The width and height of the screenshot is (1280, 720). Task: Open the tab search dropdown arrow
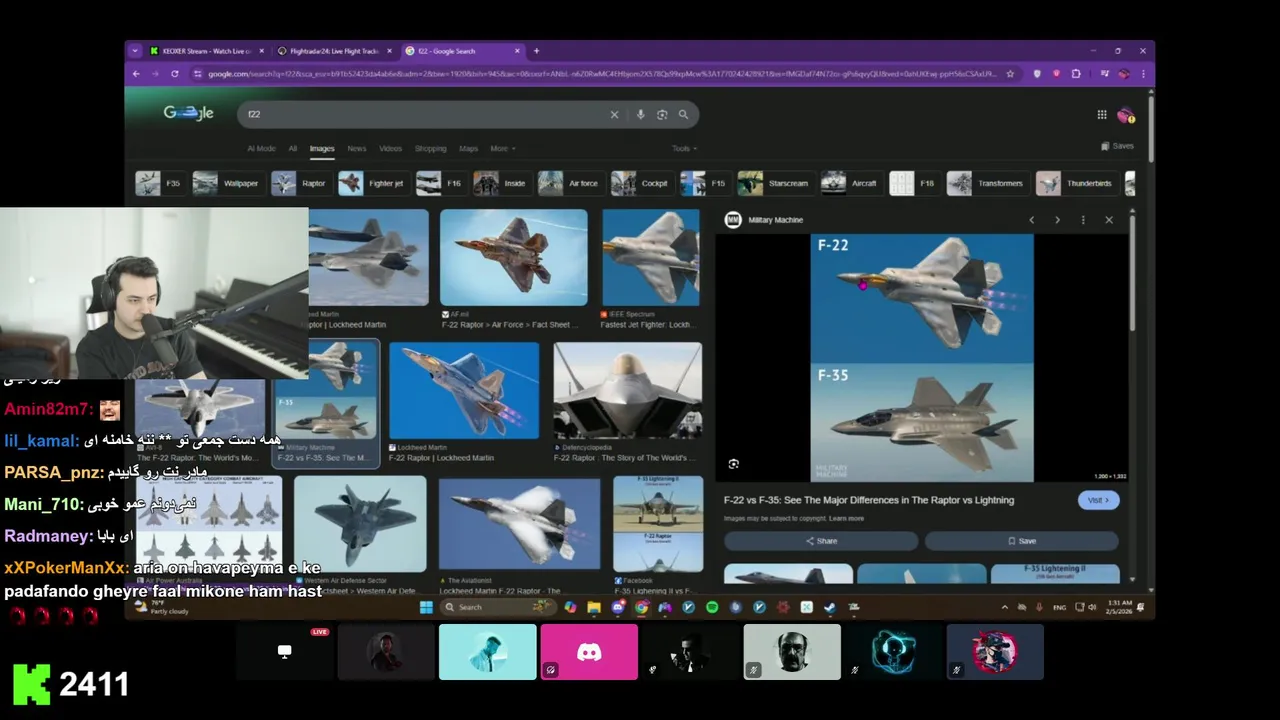[135, 51]
